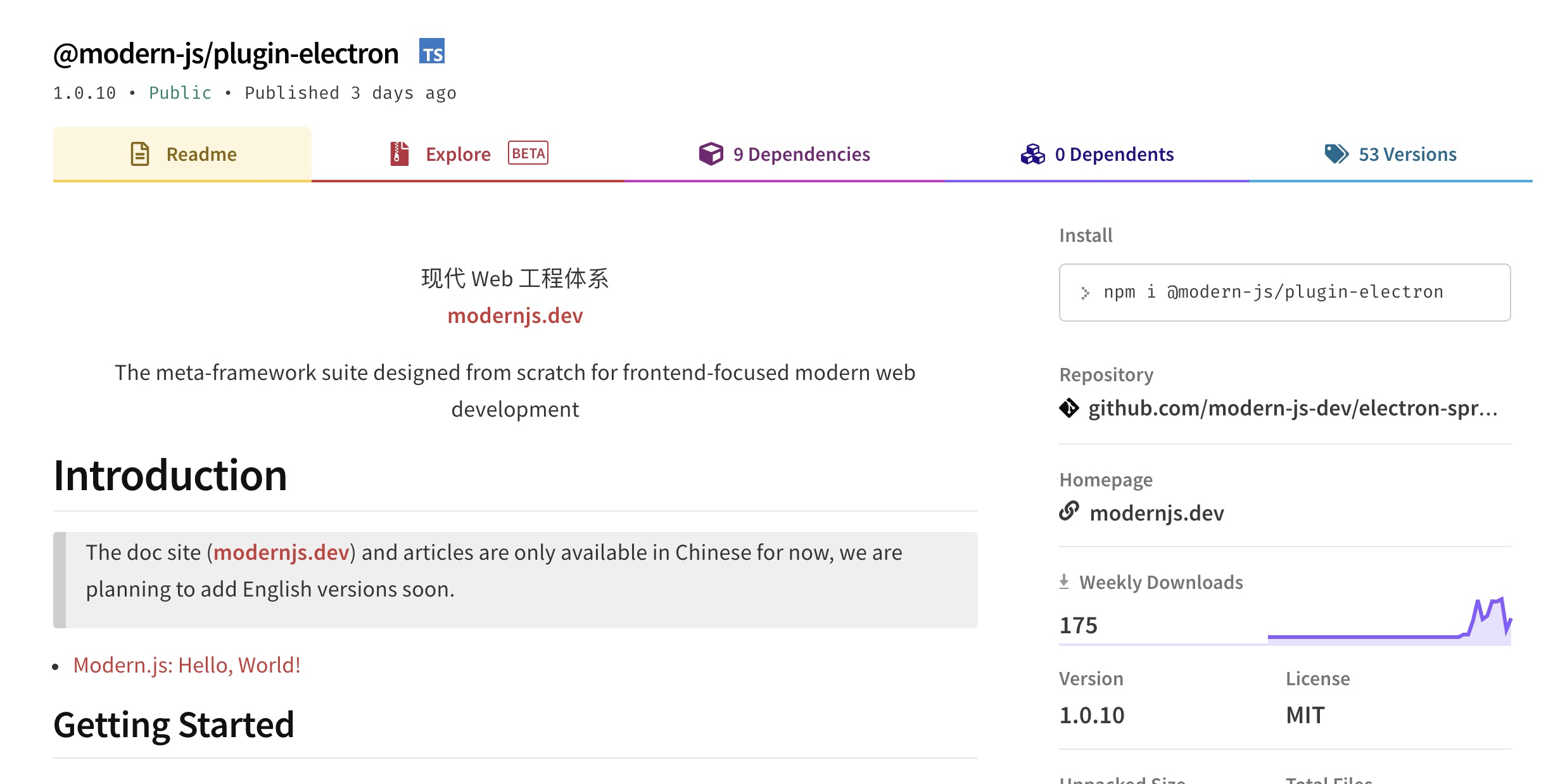1553x784 pixels.
Task: Open the 0 Dependents tab
Action: point(1097,154)
